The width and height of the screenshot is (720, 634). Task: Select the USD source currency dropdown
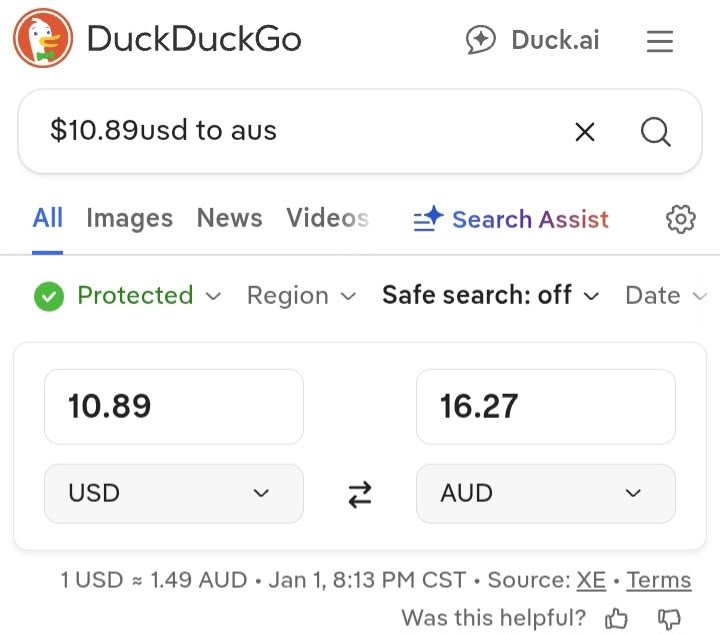[x=173, y=493]
